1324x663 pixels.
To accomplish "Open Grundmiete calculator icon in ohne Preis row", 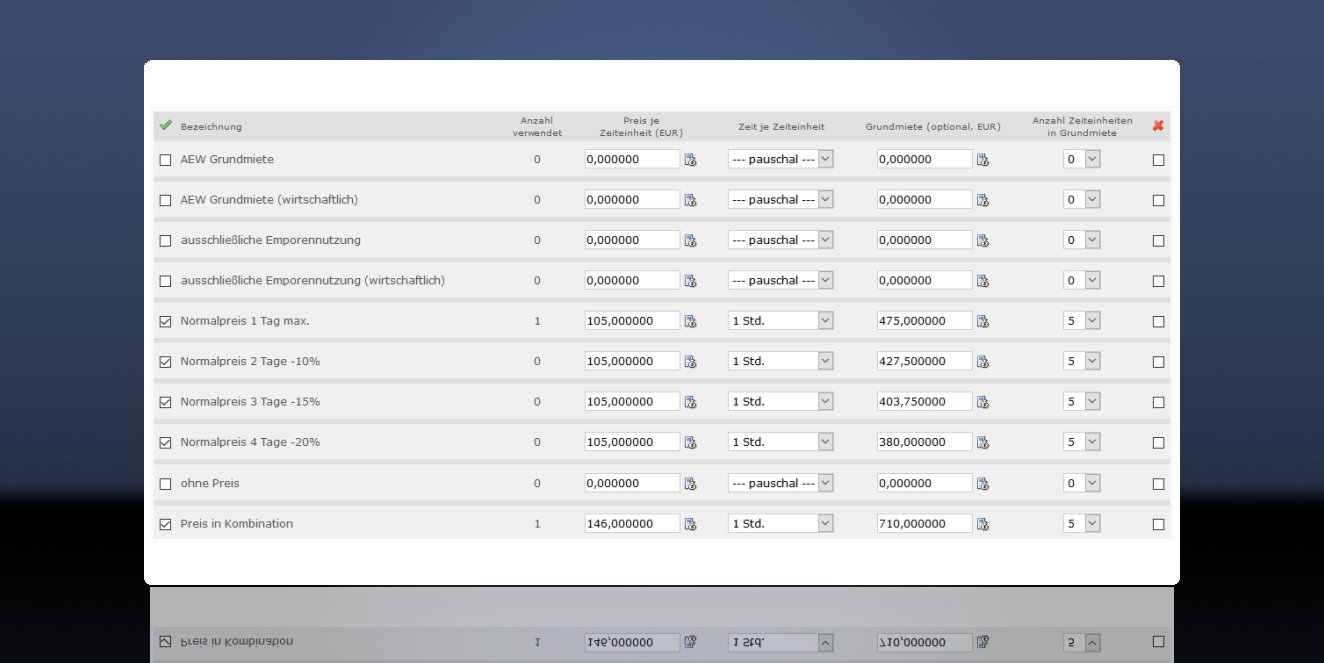I will tap(983, 483).
